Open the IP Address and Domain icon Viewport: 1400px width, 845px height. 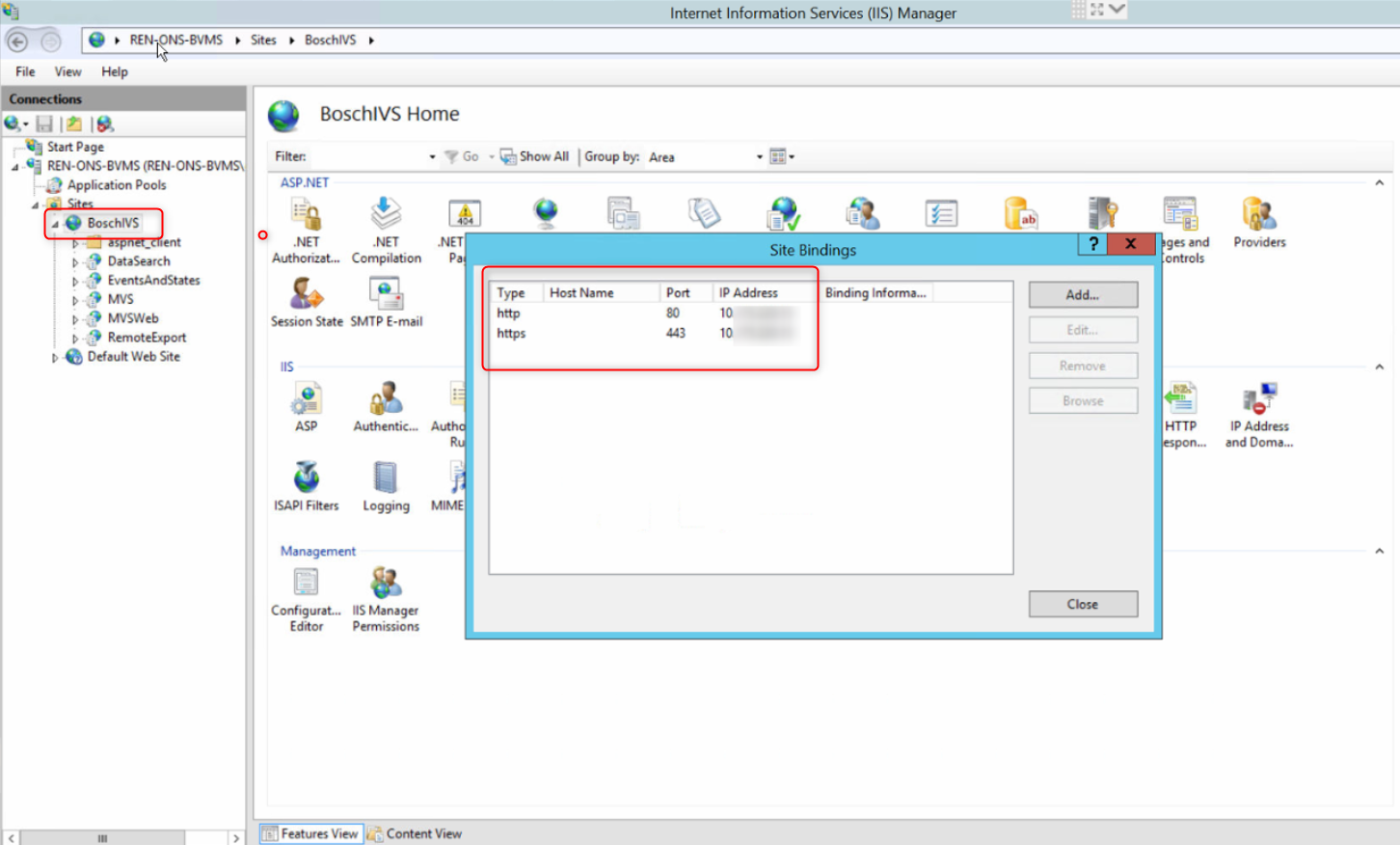tap(1258, 400)
